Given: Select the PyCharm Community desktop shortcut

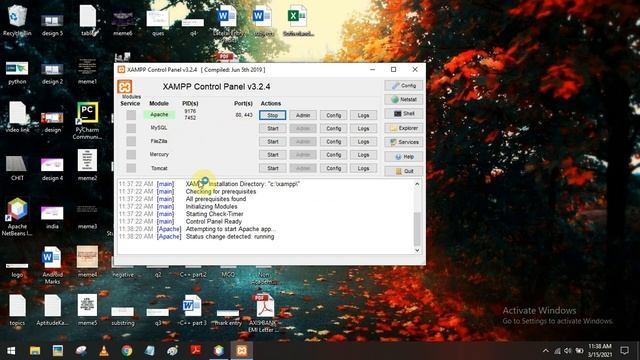Looking at the screenshot, I should click(x=87, y=120).
